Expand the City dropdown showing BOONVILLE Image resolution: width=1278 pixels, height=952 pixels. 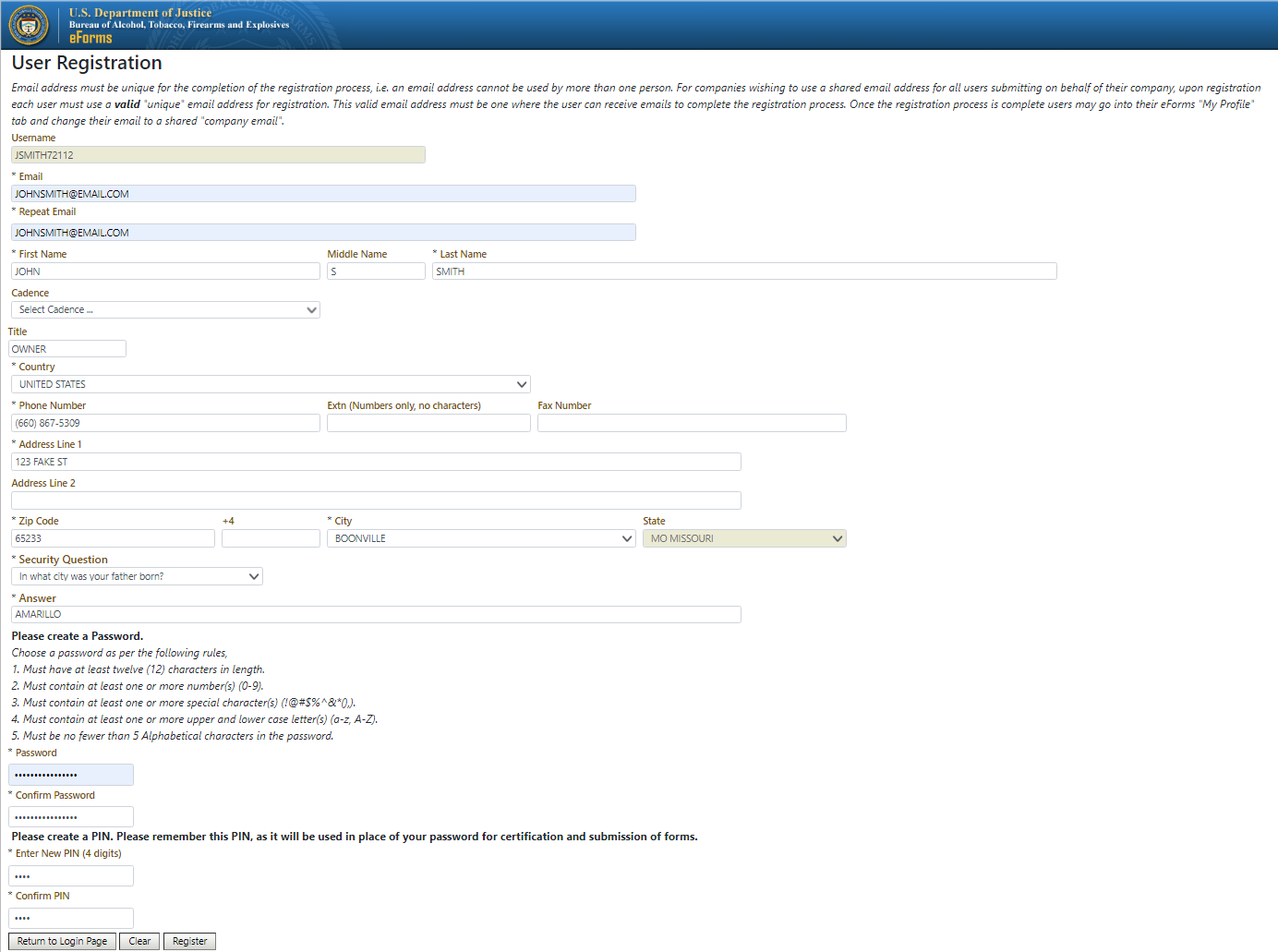pos(480,537)
